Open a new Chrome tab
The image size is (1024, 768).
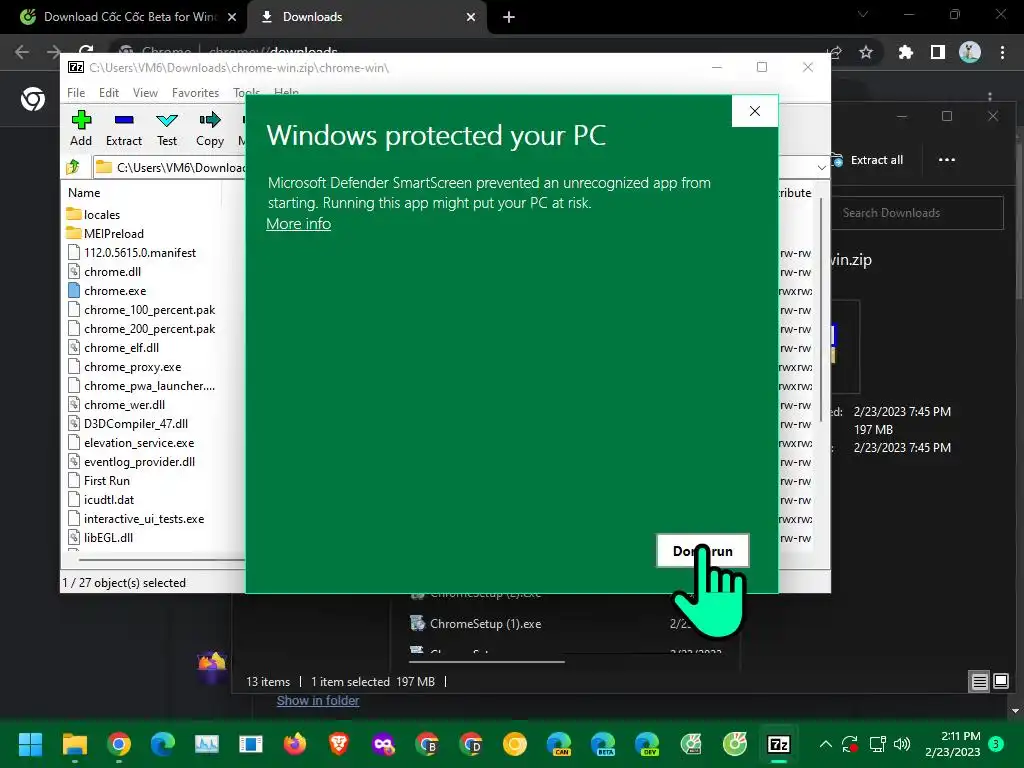tap(509, 17)
